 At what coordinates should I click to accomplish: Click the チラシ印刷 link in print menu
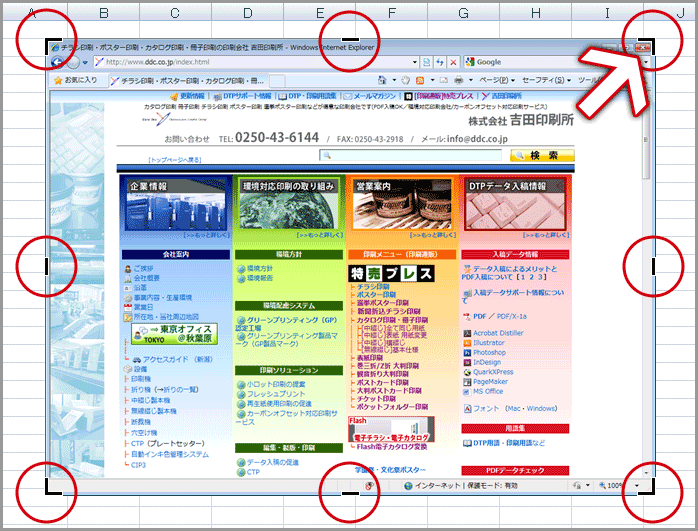pos(373,287)
